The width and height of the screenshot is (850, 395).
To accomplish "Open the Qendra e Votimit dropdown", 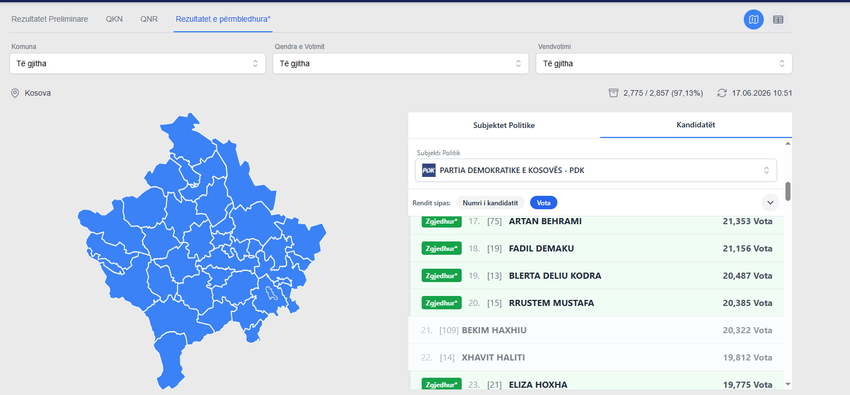I will (401, 63).
